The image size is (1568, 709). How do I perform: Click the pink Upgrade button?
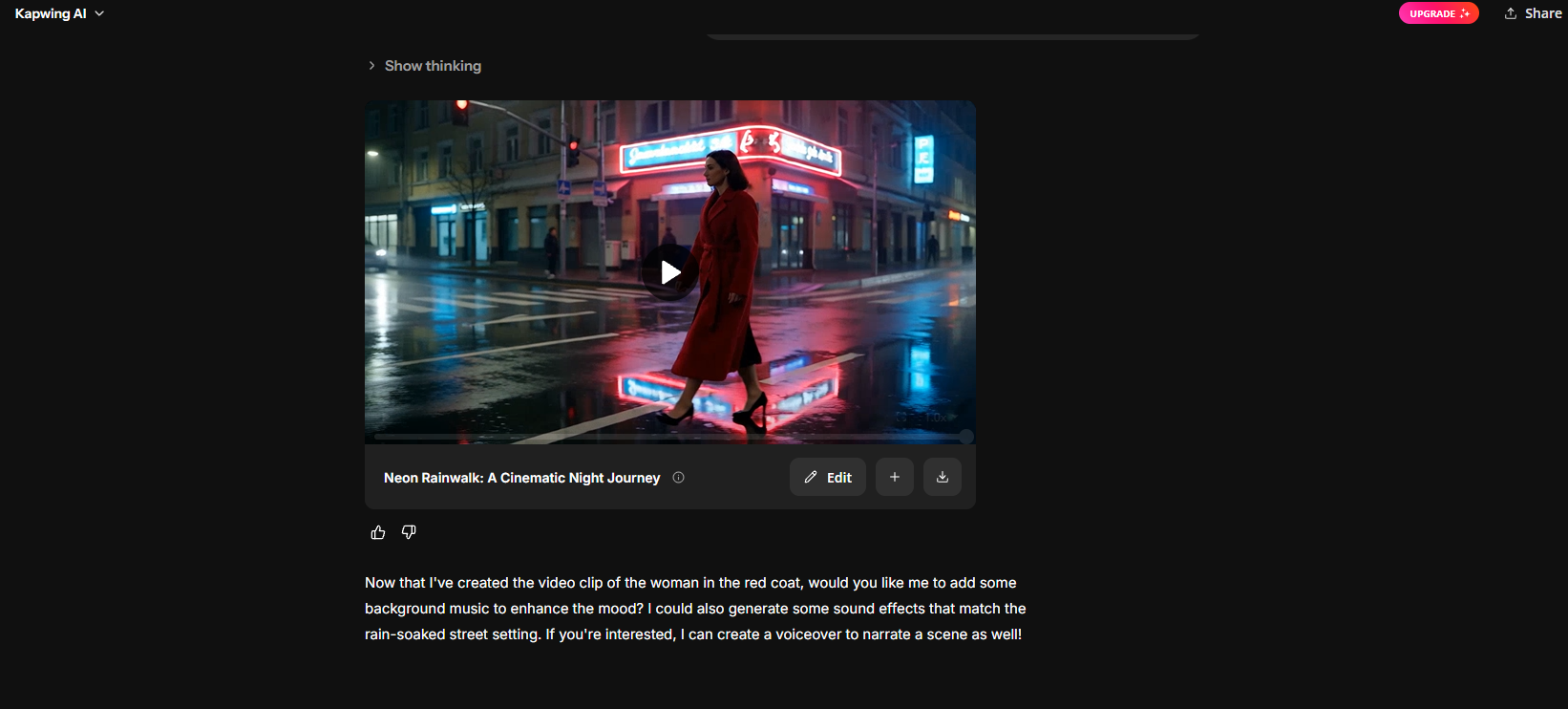tap(1439, 13)
